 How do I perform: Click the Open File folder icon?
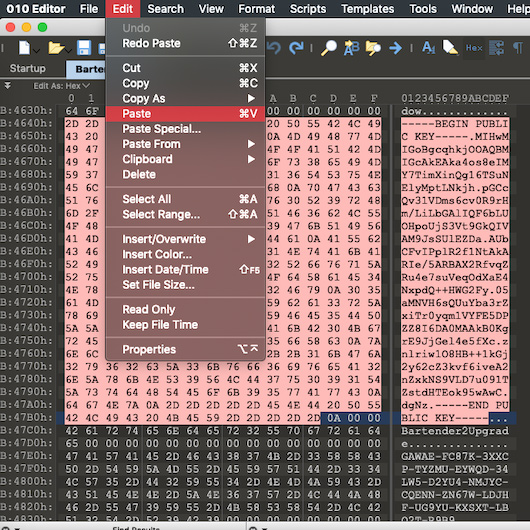(55, 48)
